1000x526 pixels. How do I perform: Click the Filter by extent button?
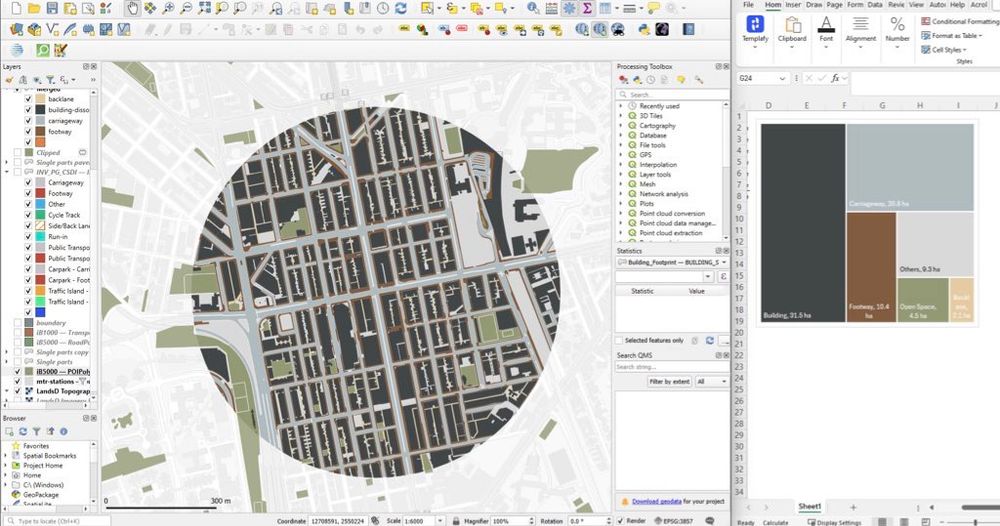(669, 381)
